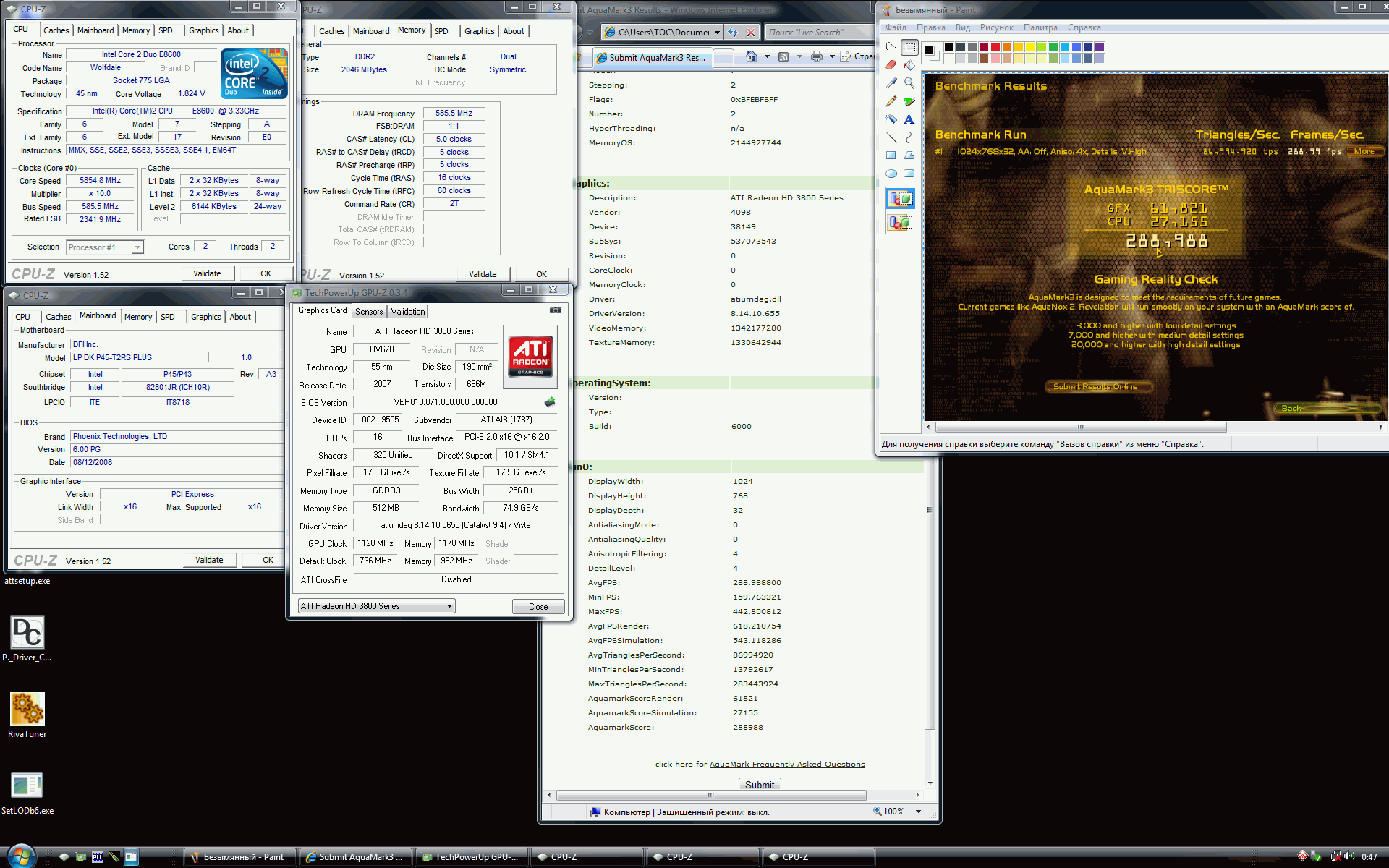Screen dimensions: 1389x868
Task: Open SPD tab in bottom-left CPU-Z window
Action: point(168,317)
